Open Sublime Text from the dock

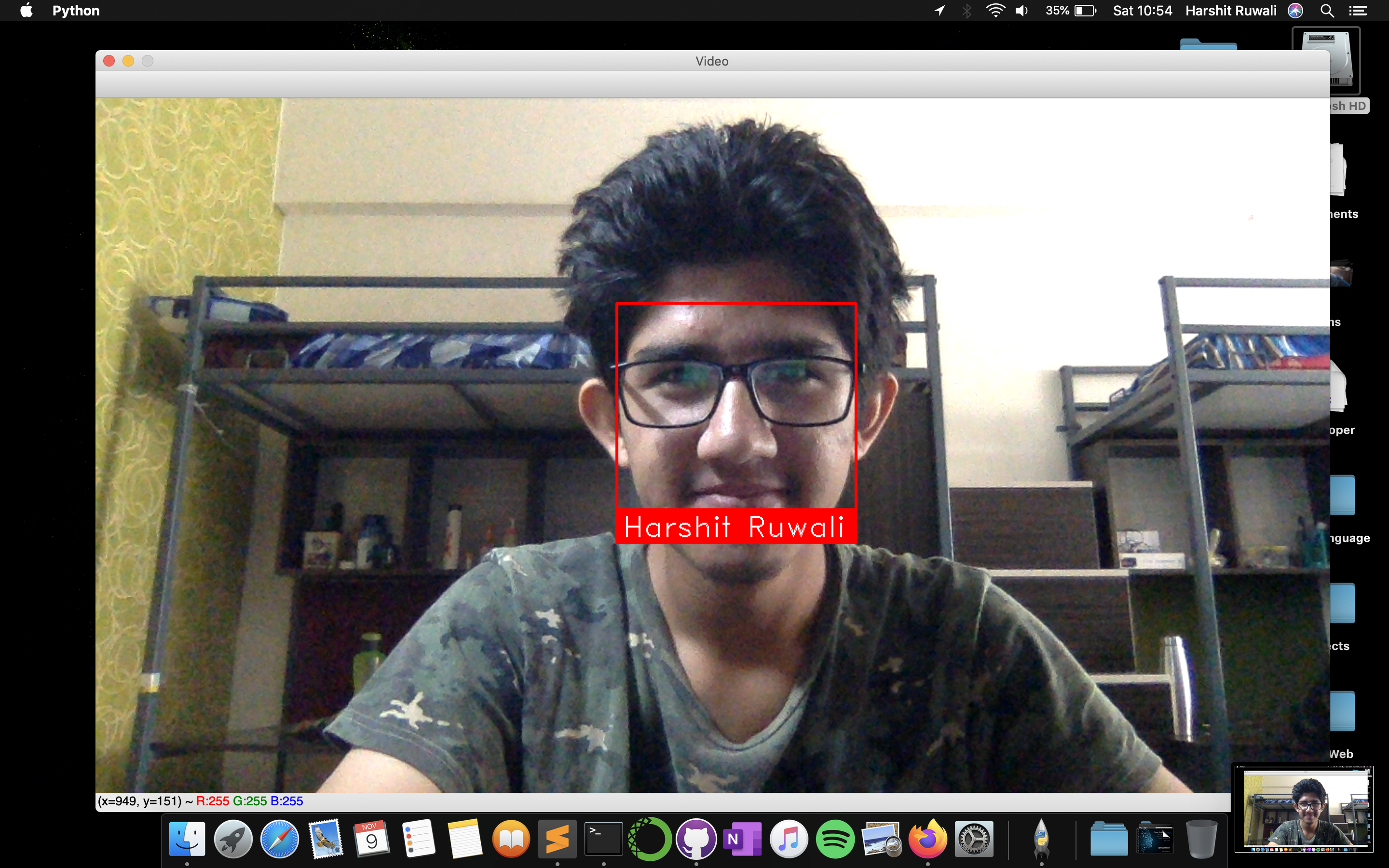coord(558,839)
